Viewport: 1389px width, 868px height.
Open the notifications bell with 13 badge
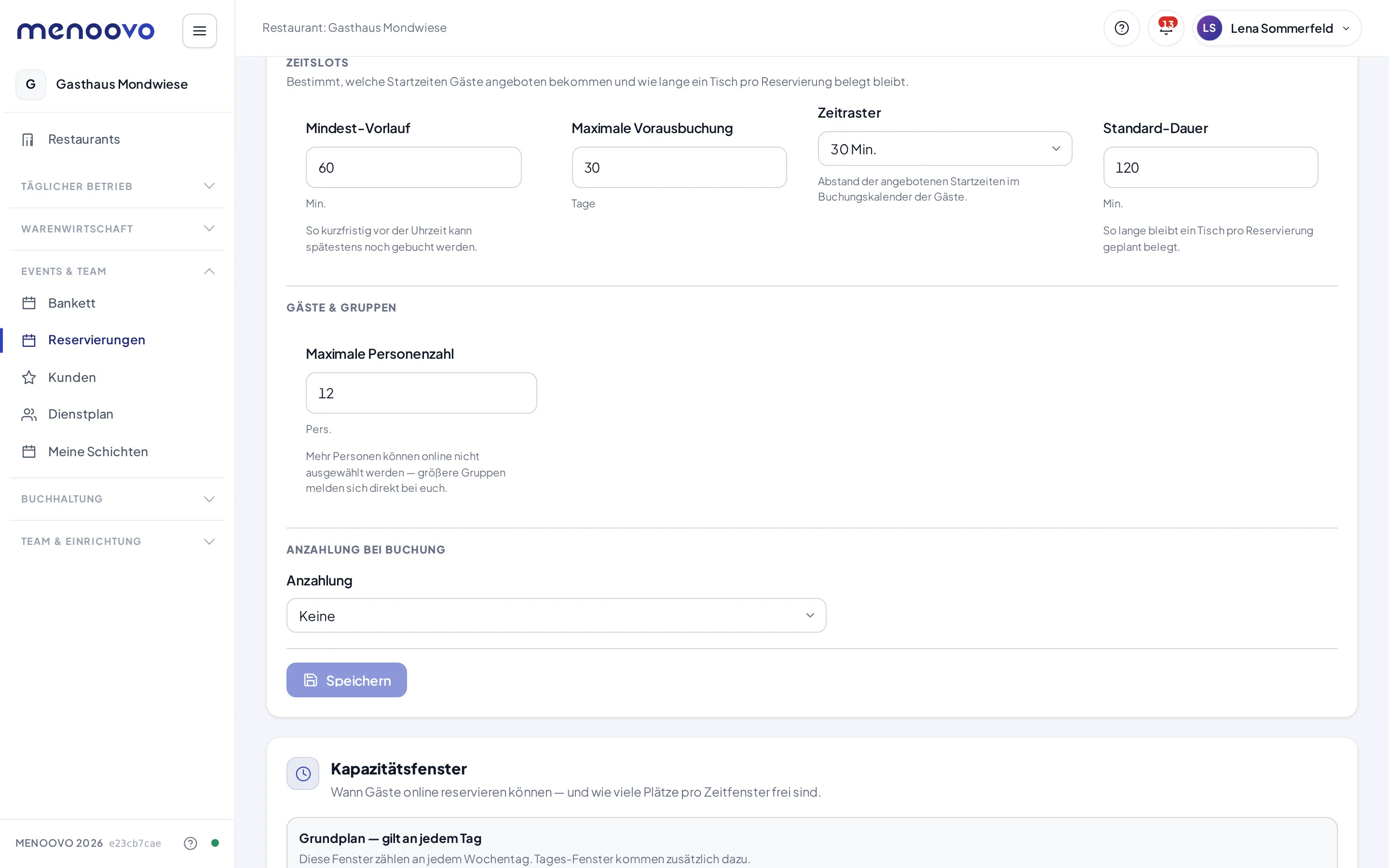pos(1166,28)
